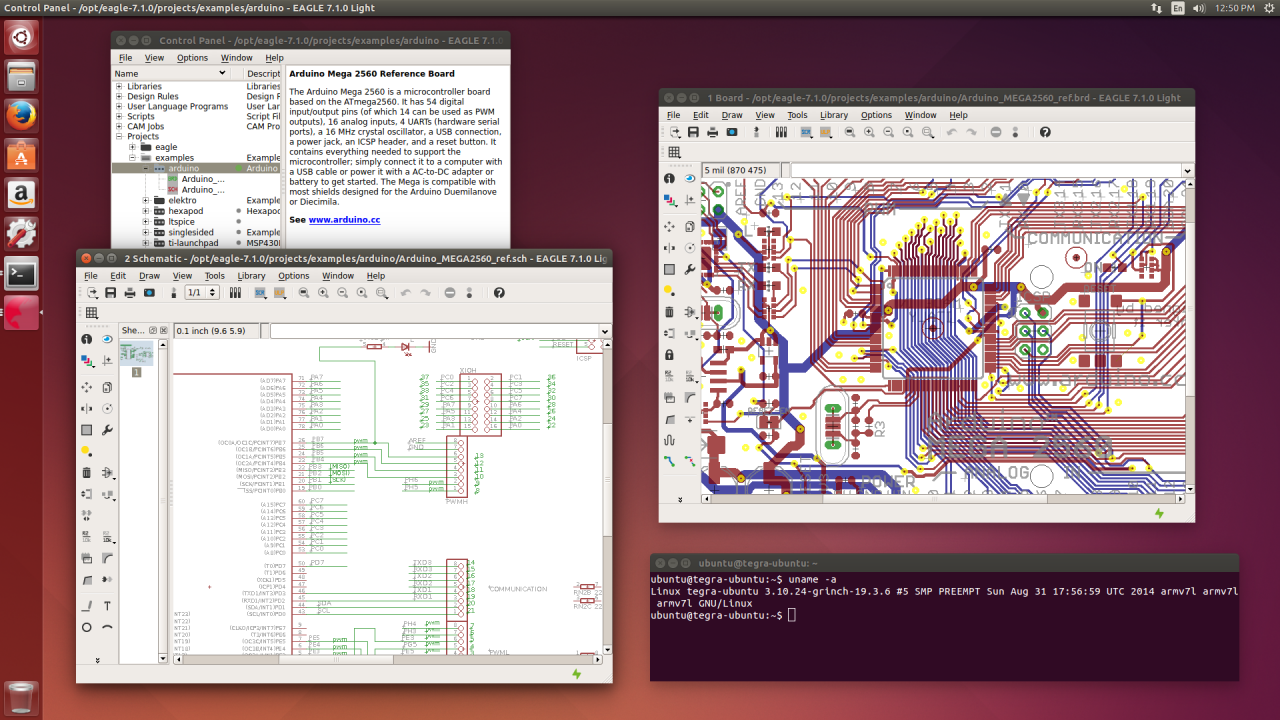
Task: Click the Print icon in Board toolbar
Action: point(712,132)
